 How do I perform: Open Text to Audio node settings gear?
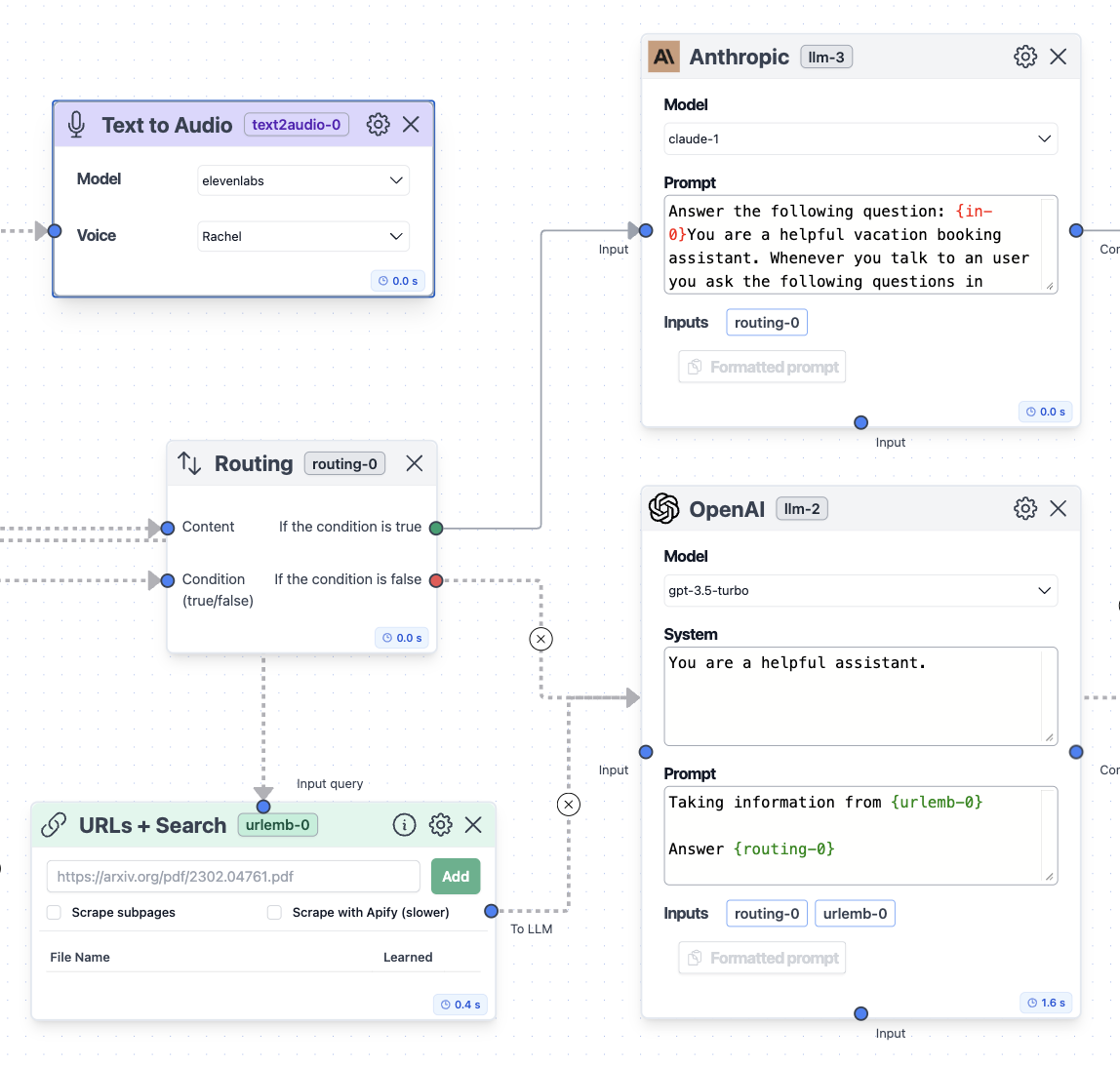point(378,124)
